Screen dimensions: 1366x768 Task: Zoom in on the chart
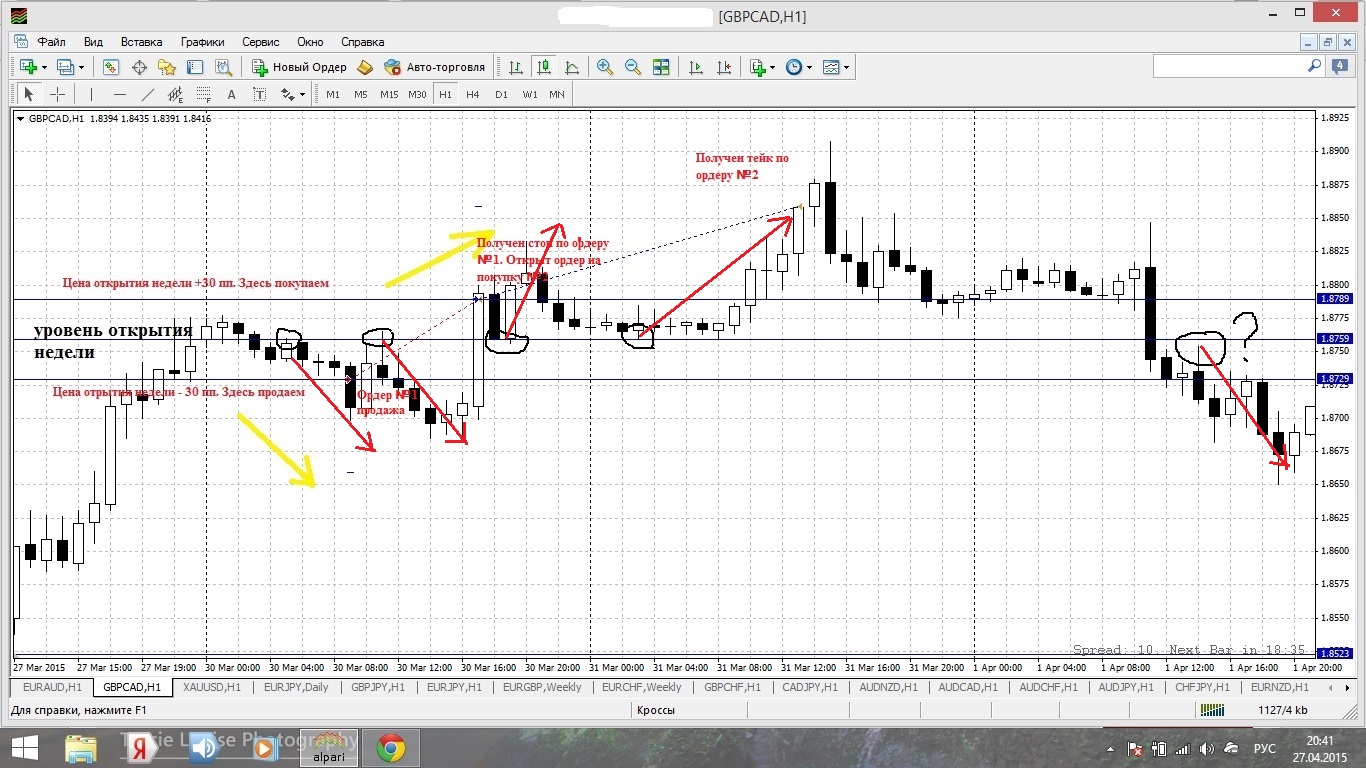pyautogui.click(x=605, y=67)
